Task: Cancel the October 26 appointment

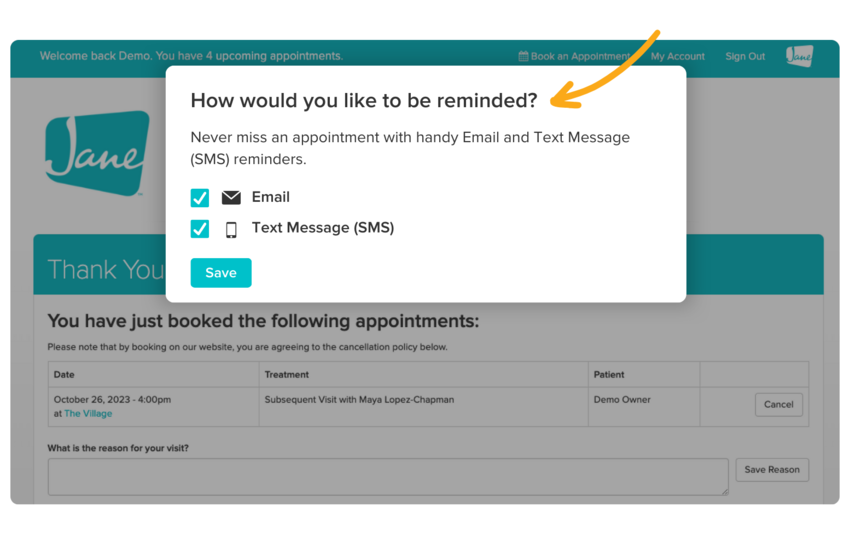Action: [778, 405]
